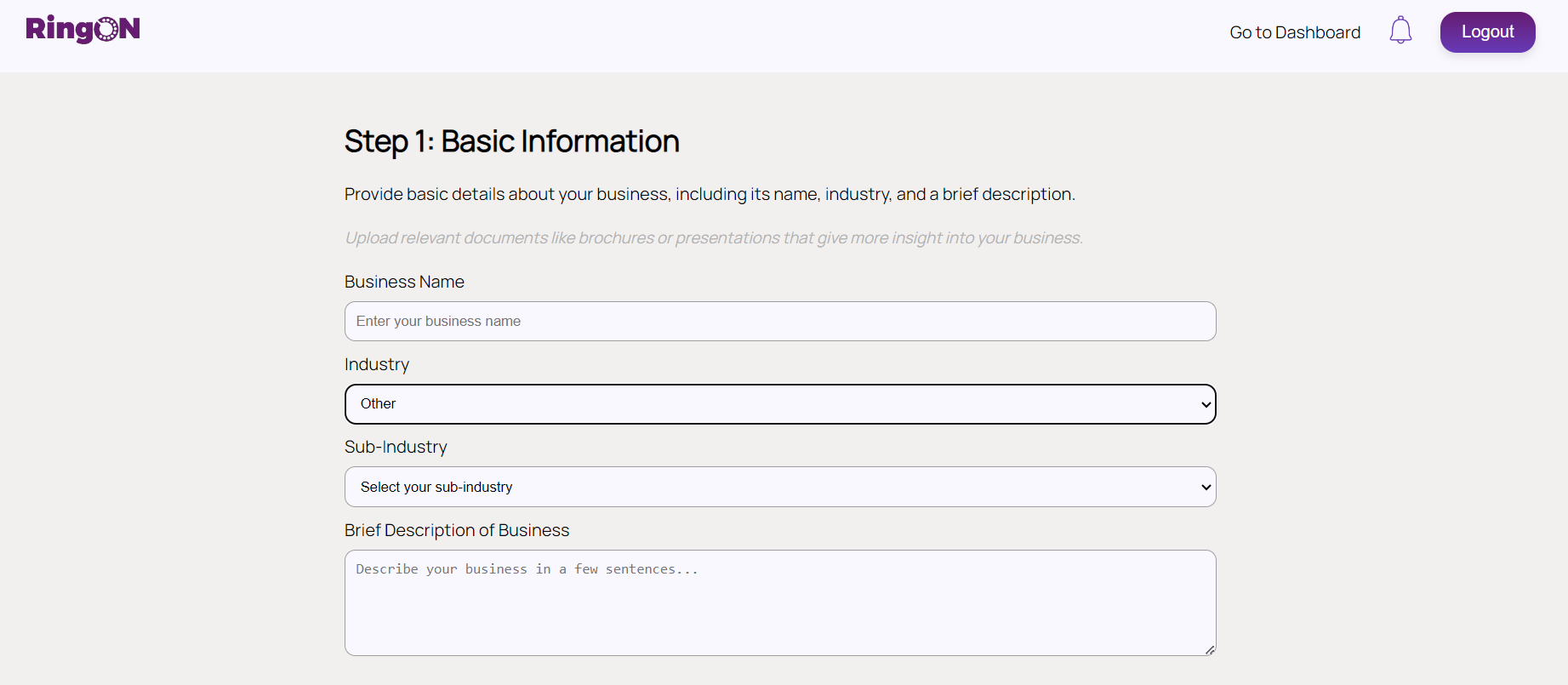Click the 'Provide basic details' intro paragraph

point(710,194)
